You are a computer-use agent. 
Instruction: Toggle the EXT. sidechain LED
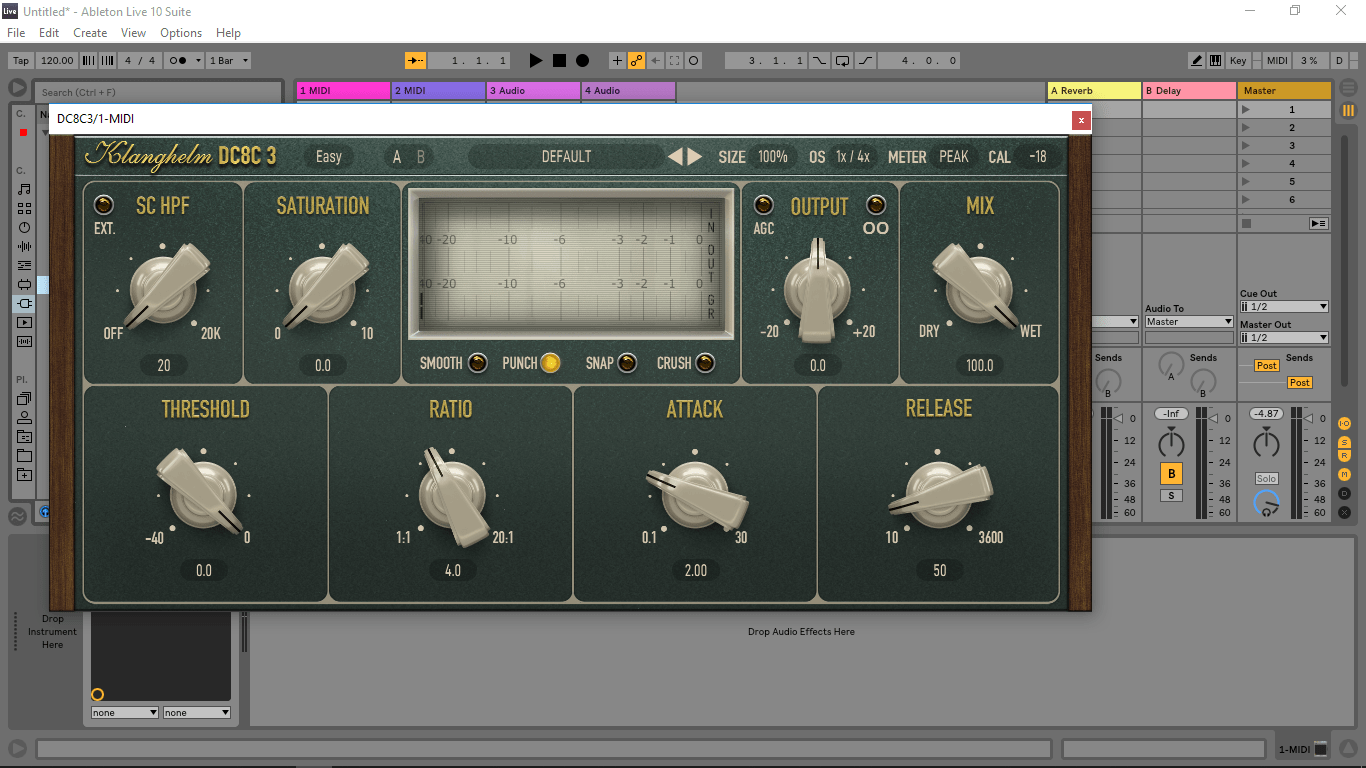coord(103,205)
